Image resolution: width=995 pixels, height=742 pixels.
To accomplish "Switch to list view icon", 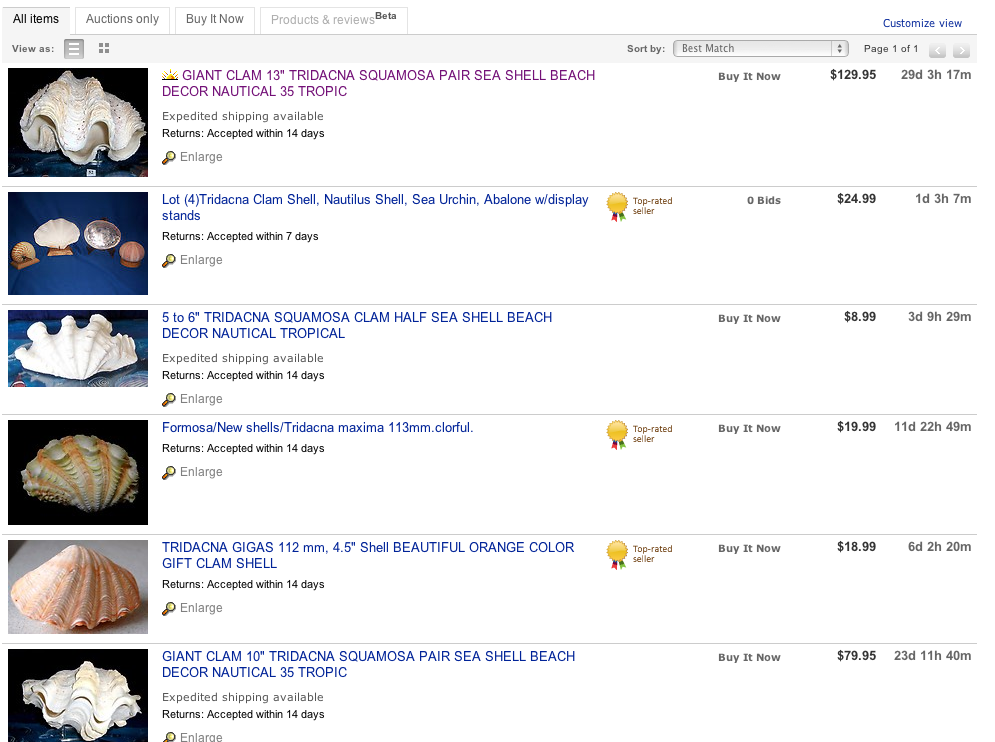I will 74,48.
